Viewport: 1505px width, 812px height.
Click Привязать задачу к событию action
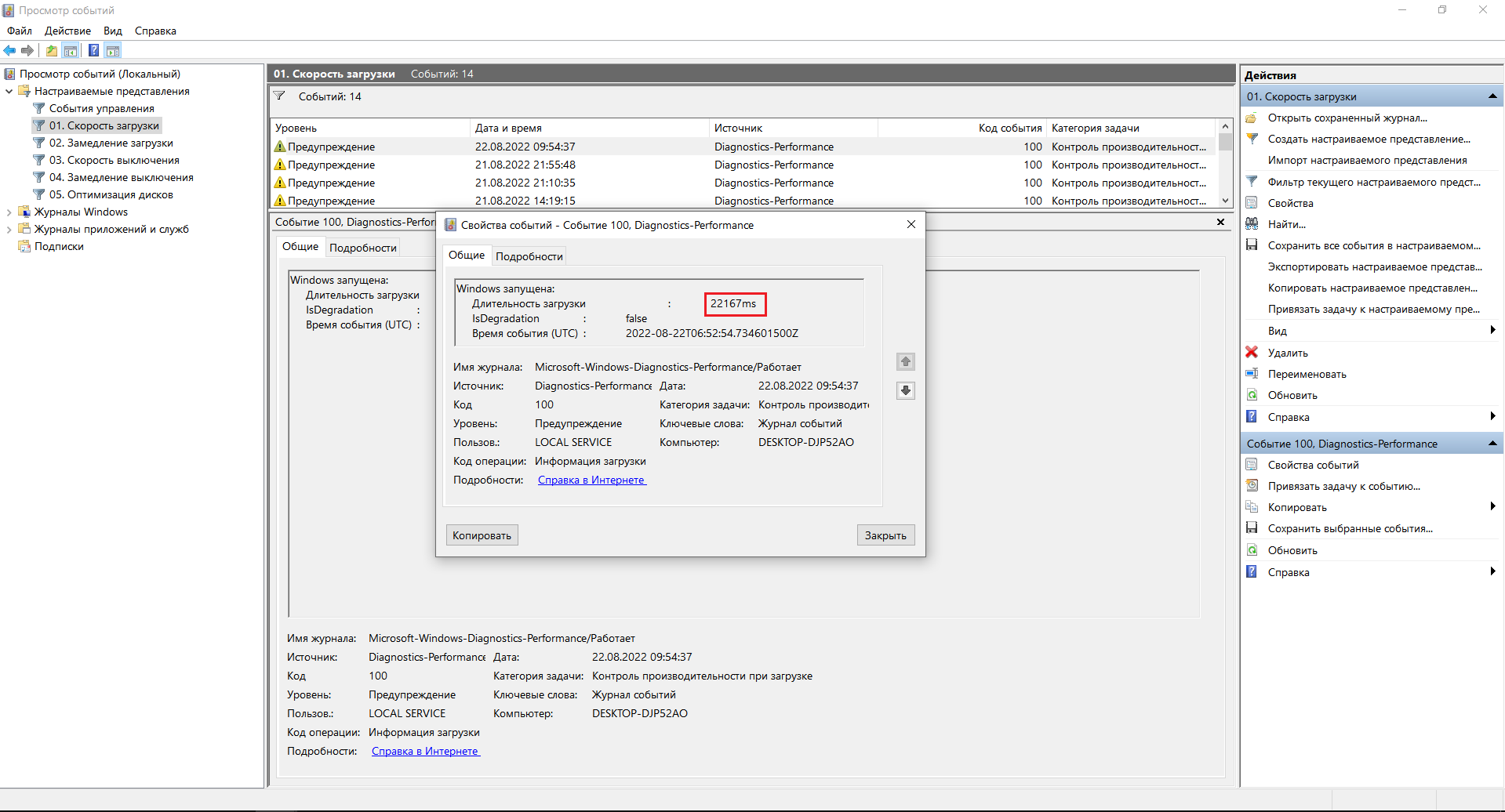coord(1344,486)
